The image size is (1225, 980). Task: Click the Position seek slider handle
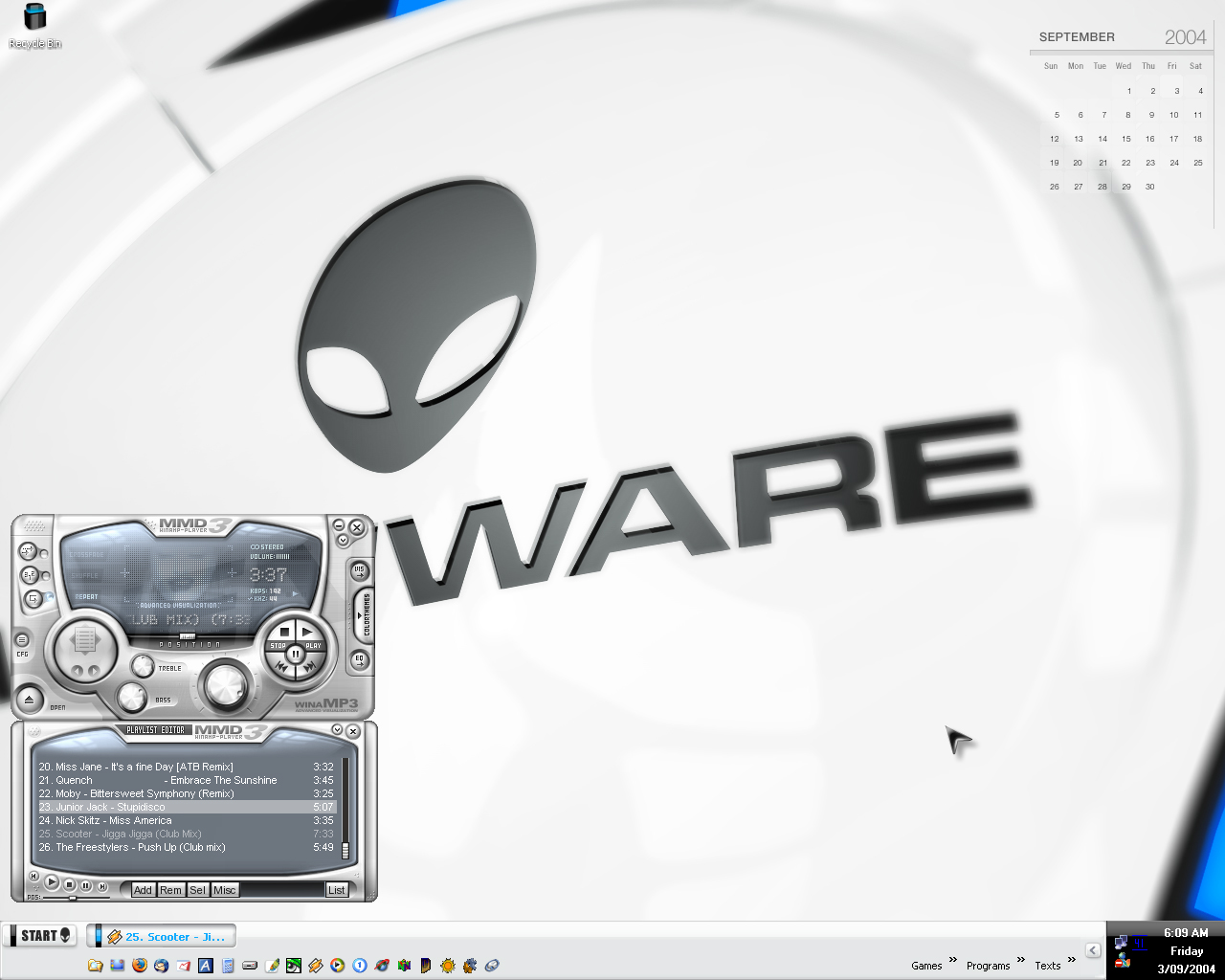188,636
